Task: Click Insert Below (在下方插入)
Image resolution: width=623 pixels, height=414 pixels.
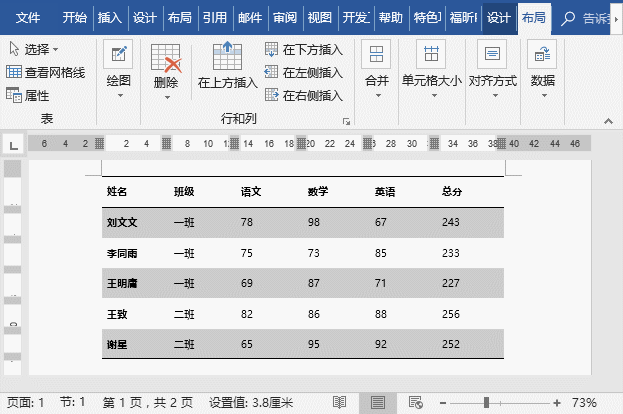Action: [x=304, y=50]
